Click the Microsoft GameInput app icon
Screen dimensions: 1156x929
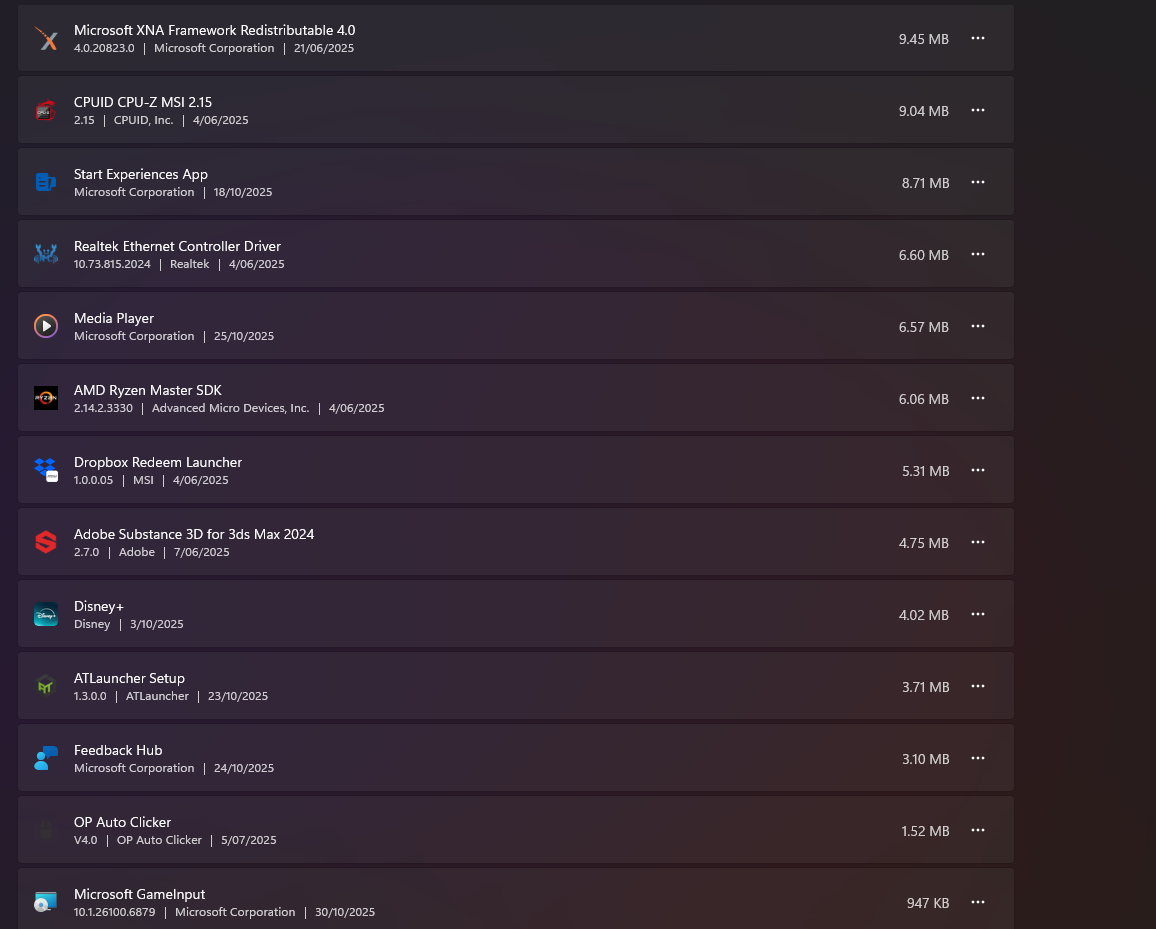click(46, 902)
